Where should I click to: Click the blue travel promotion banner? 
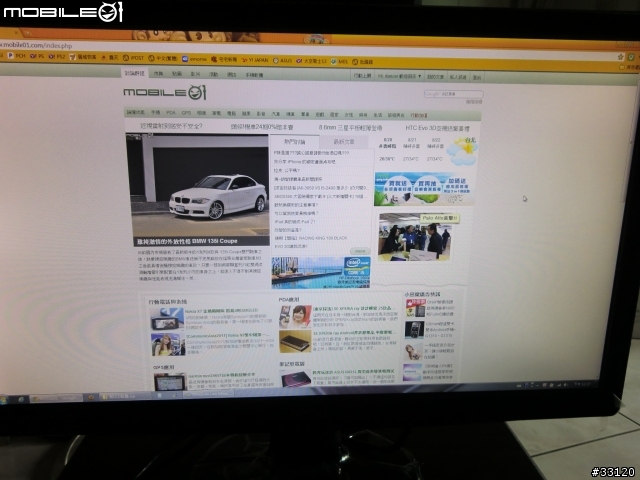click(x=424, y=189)
